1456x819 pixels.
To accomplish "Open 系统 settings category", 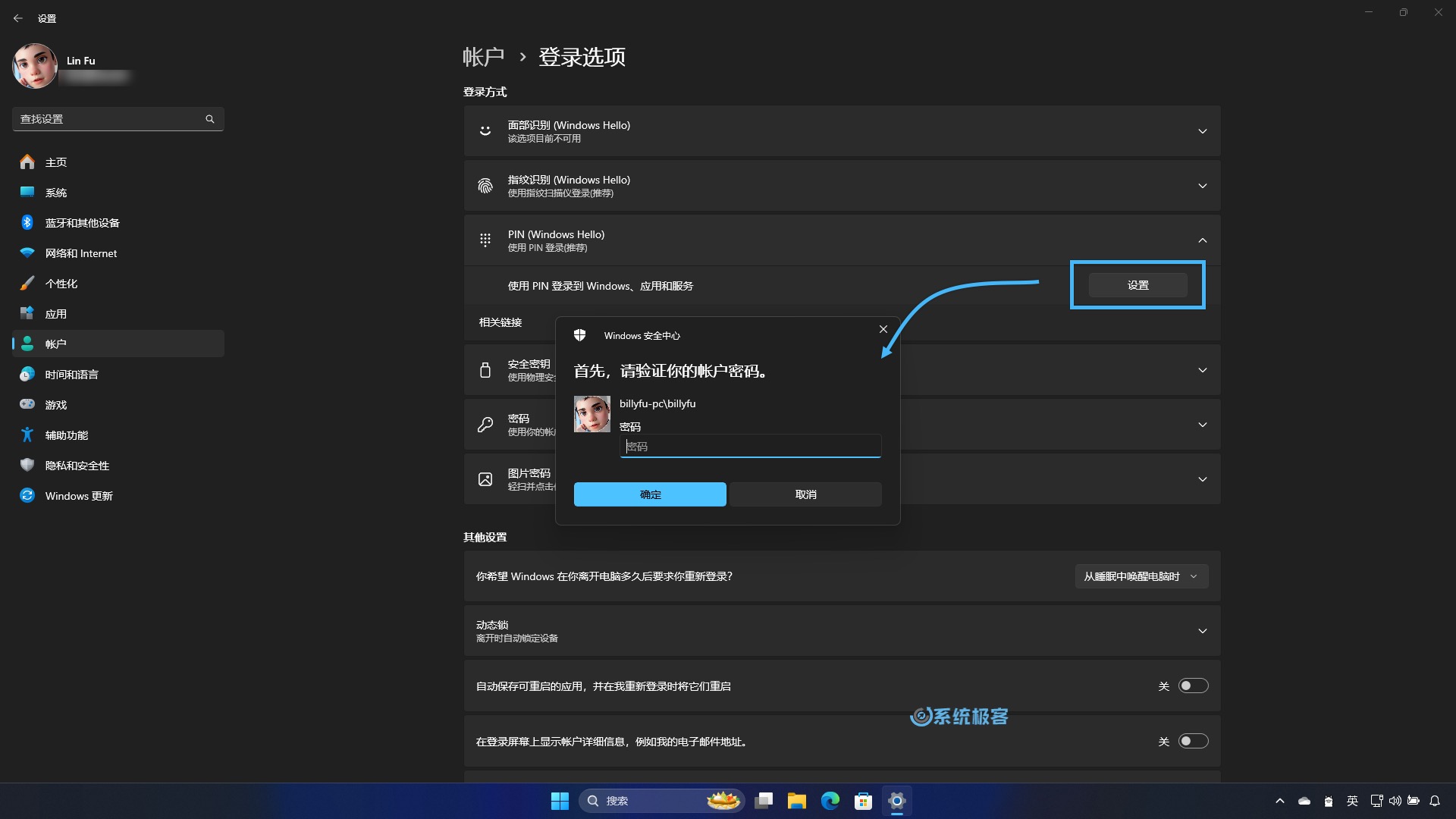I will coord(118,193).
